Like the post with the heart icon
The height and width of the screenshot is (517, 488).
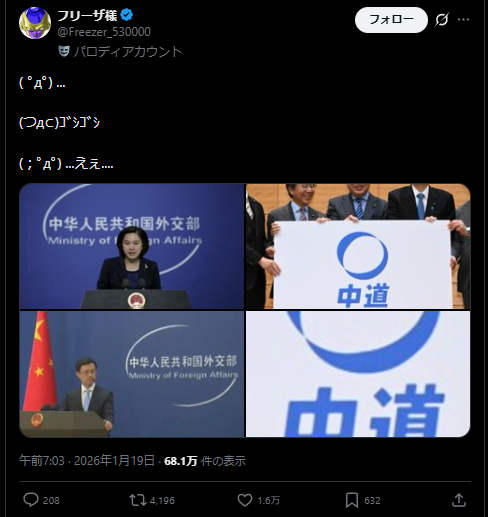[245, 500]
